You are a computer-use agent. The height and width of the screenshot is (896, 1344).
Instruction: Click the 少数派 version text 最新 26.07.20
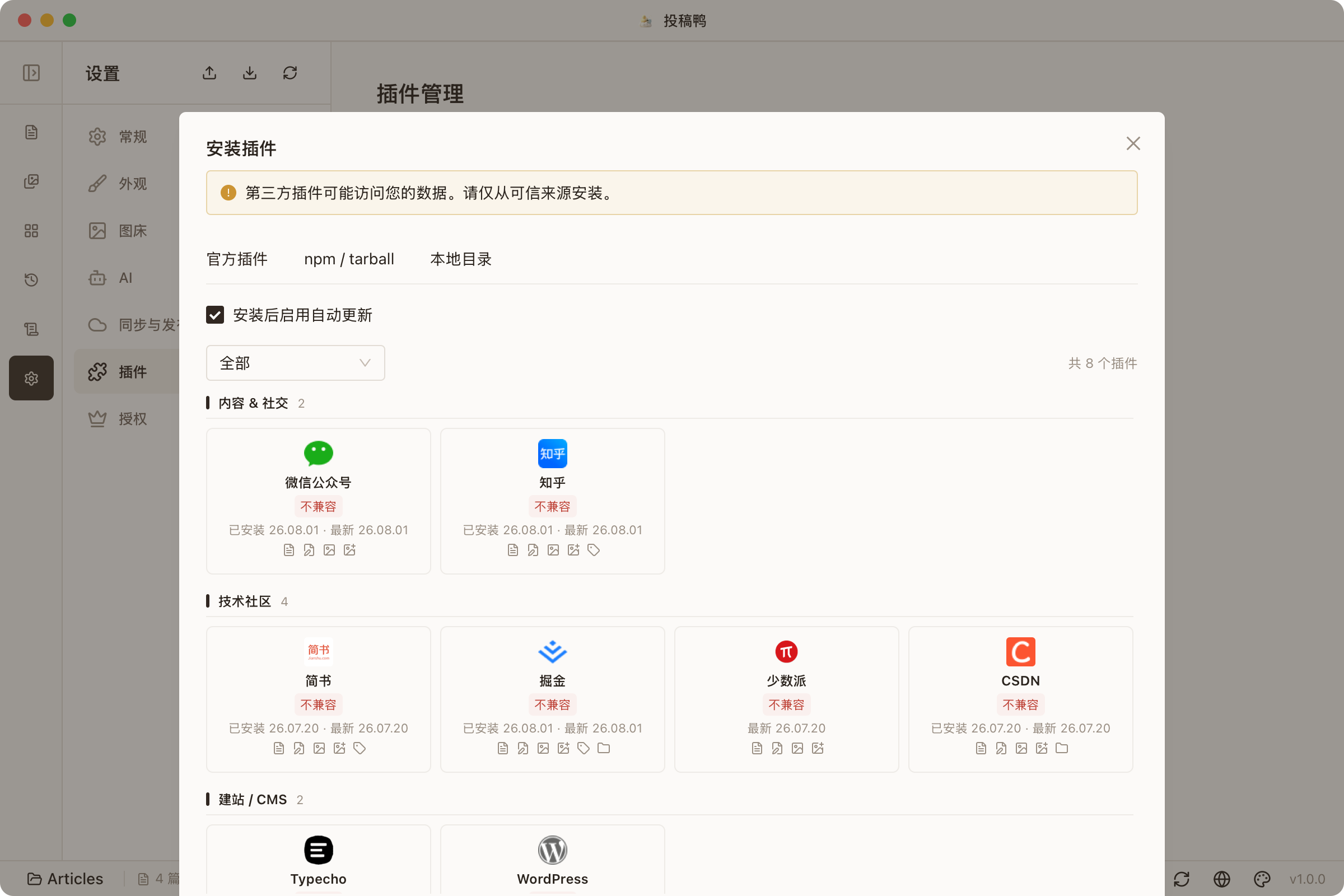point(786,729)
